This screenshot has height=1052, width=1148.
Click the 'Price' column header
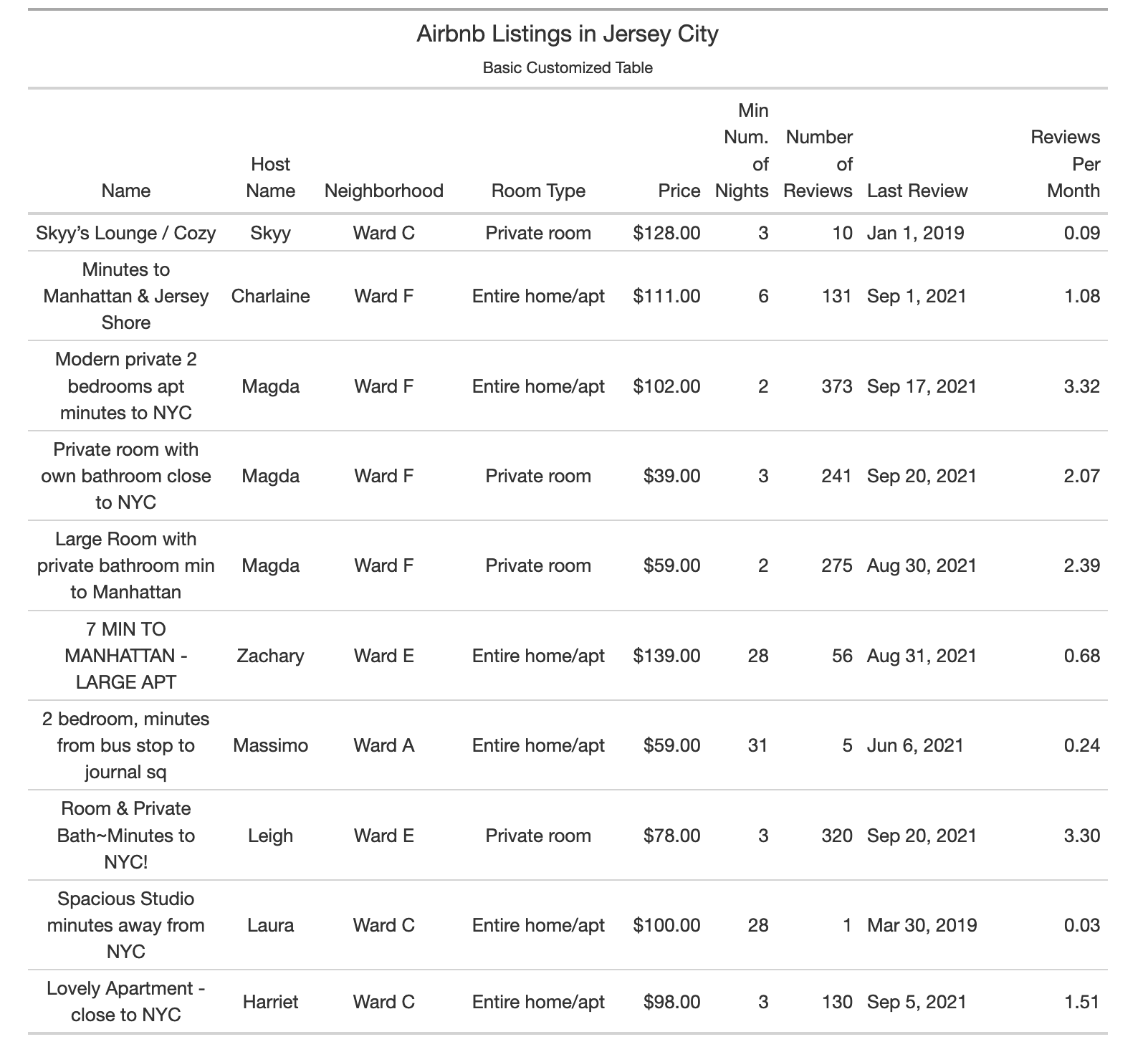tap(679, 191)
